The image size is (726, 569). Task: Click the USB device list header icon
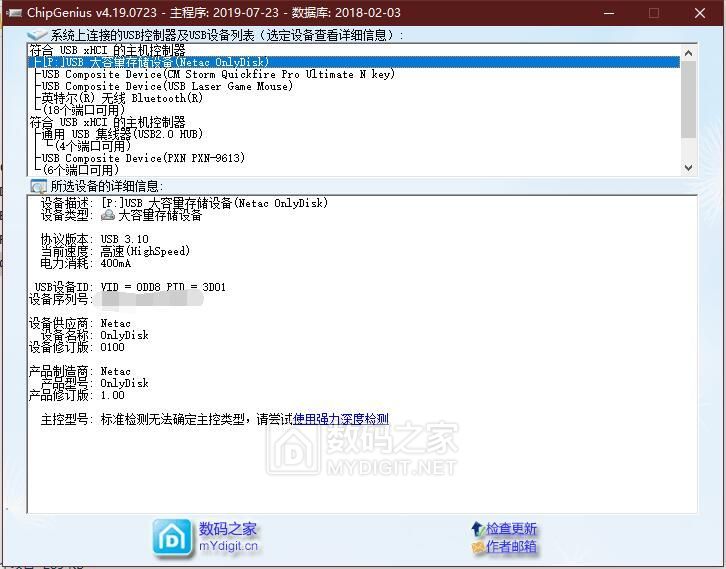click(x=38, y=35)
